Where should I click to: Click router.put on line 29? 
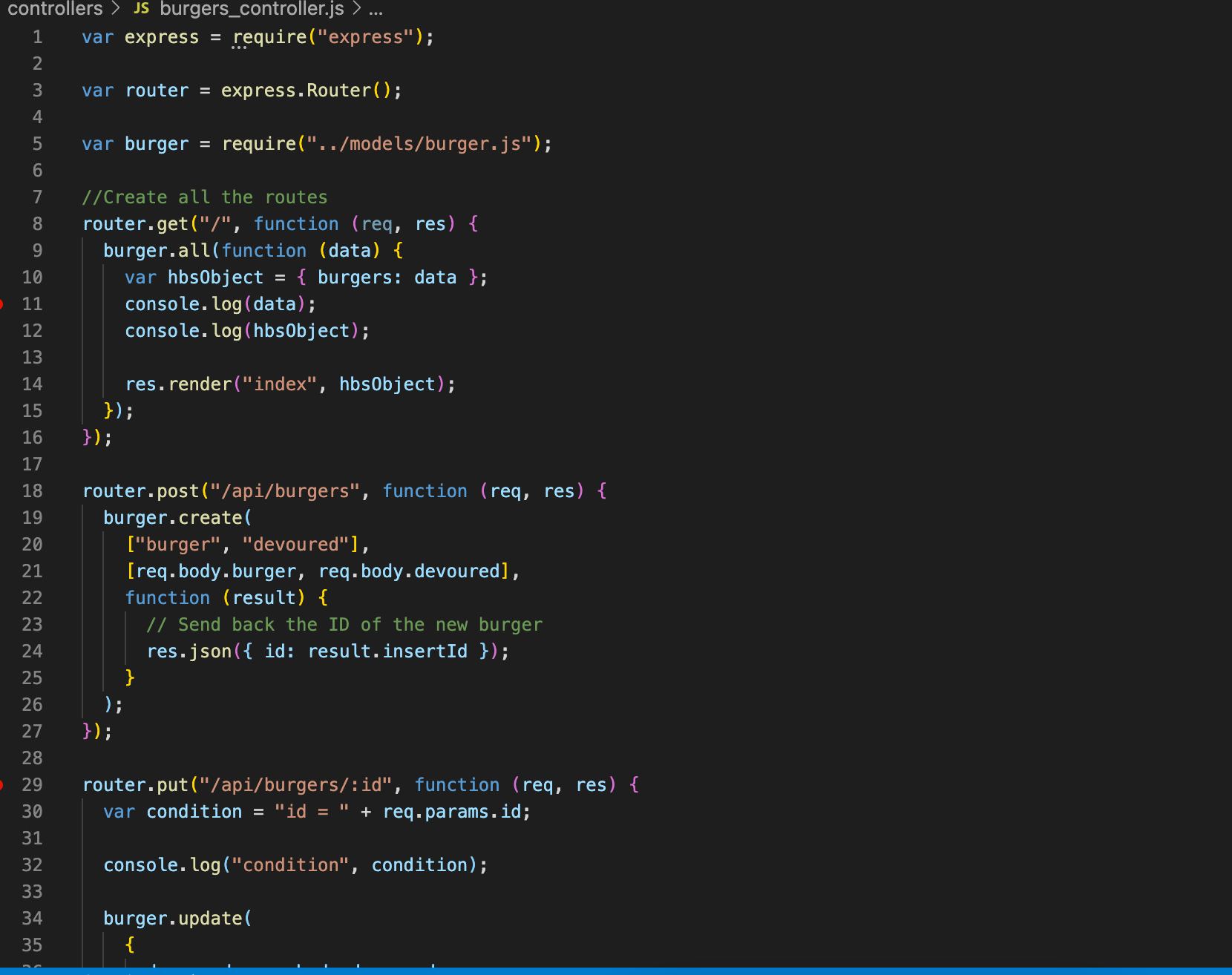tap(136, 785)
